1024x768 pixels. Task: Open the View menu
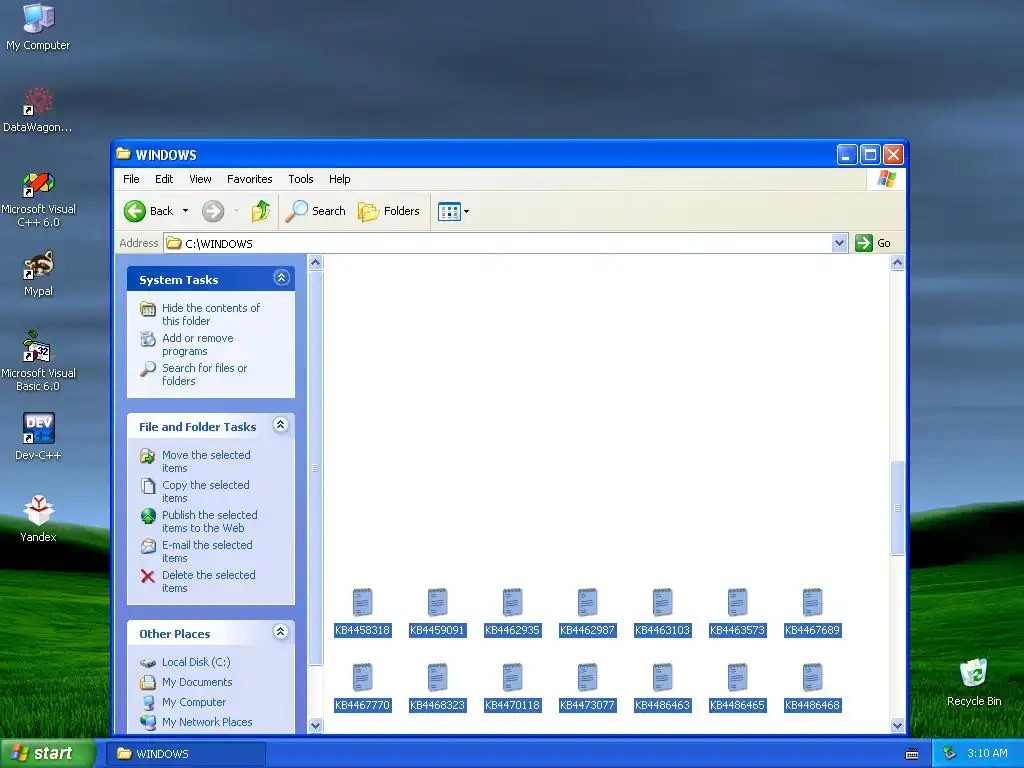point(200,179)
